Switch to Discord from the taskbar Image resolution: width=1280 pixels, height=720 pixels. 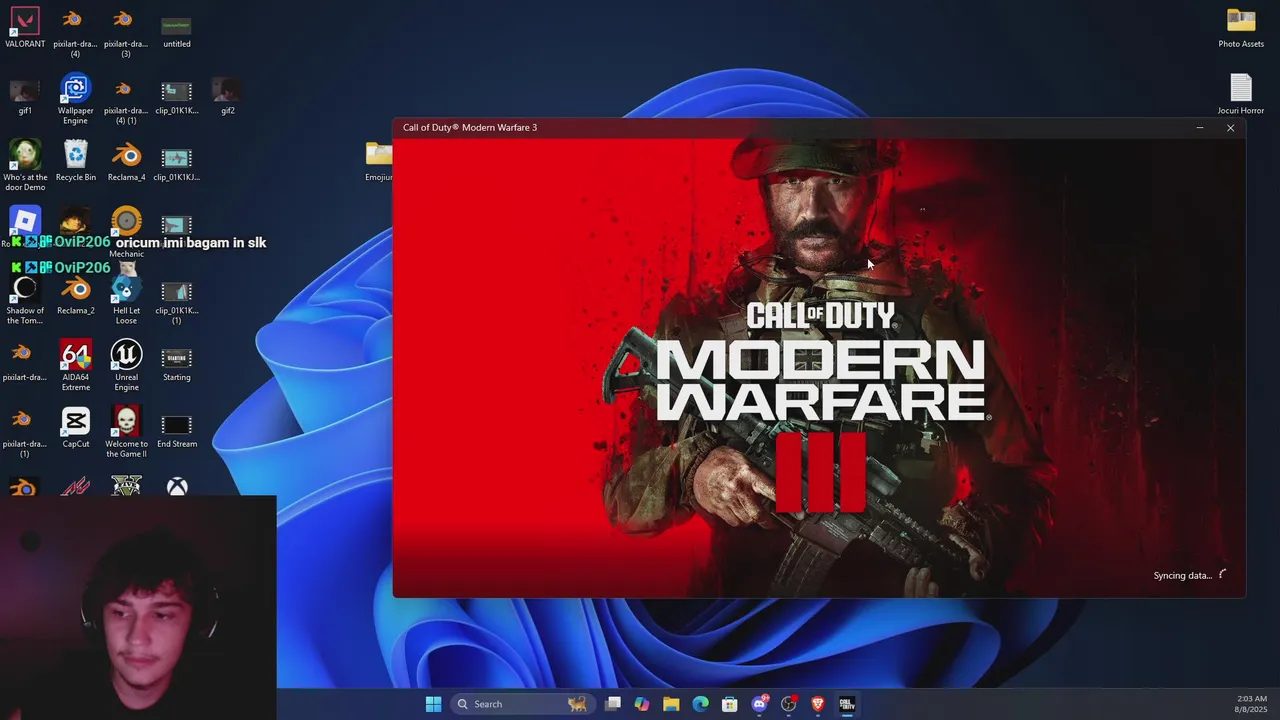point(759,704)
